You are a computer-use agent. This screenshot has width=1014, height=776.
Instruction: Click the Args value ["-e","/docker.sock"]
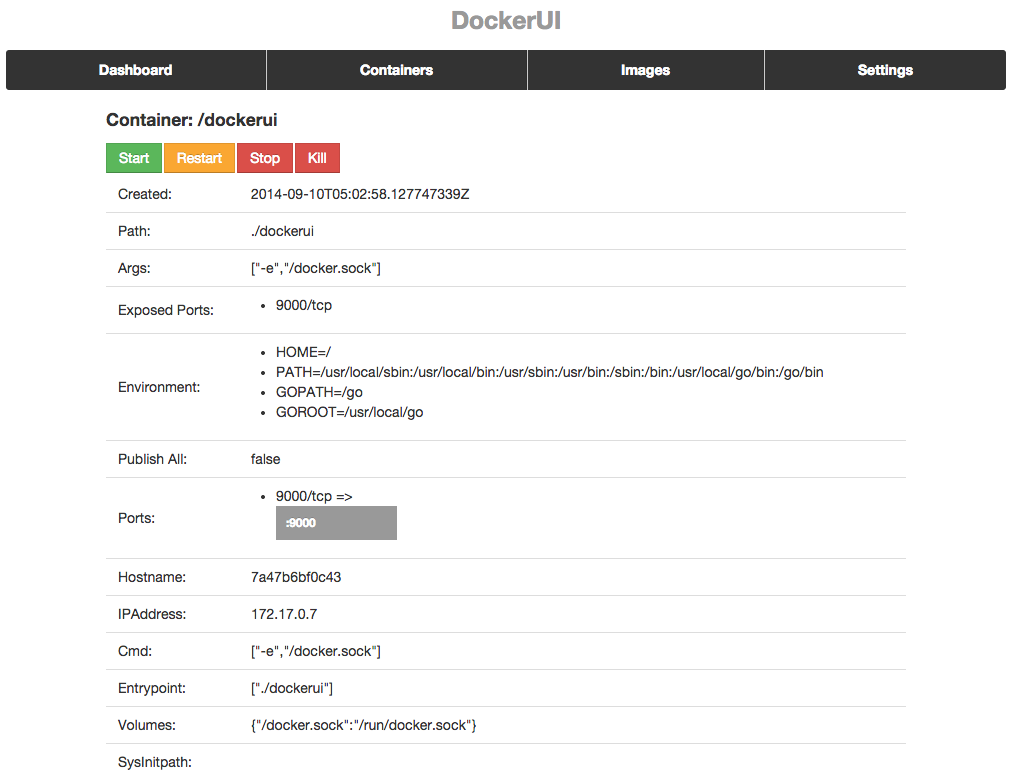(316, 268)
